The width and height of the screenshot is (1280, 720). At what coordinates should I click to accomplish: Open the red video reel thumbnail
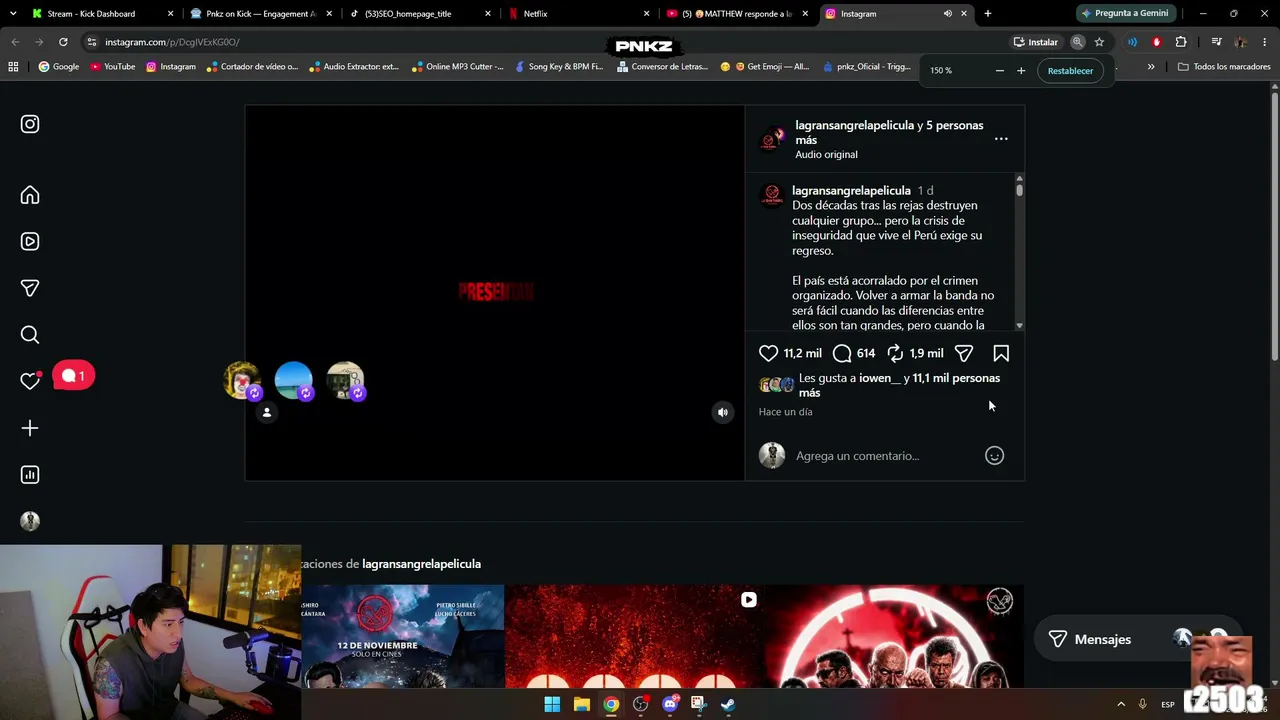635,637
